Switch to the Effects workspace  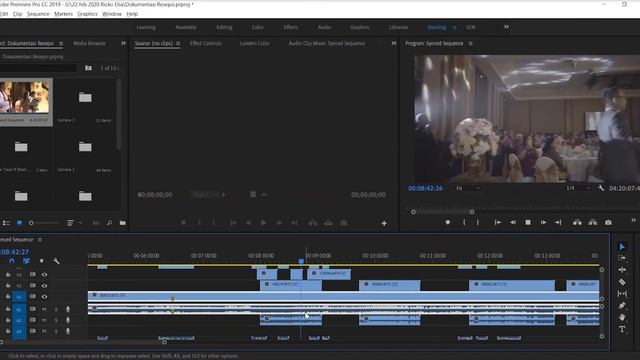coord(291,27)
